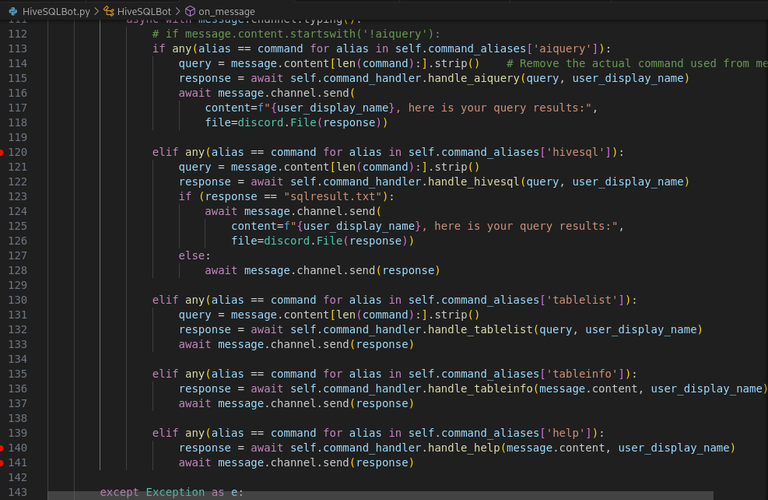Remove the breakpoint on line 141
This screenshot has height=500, width=768.
(x=1, y=463)
